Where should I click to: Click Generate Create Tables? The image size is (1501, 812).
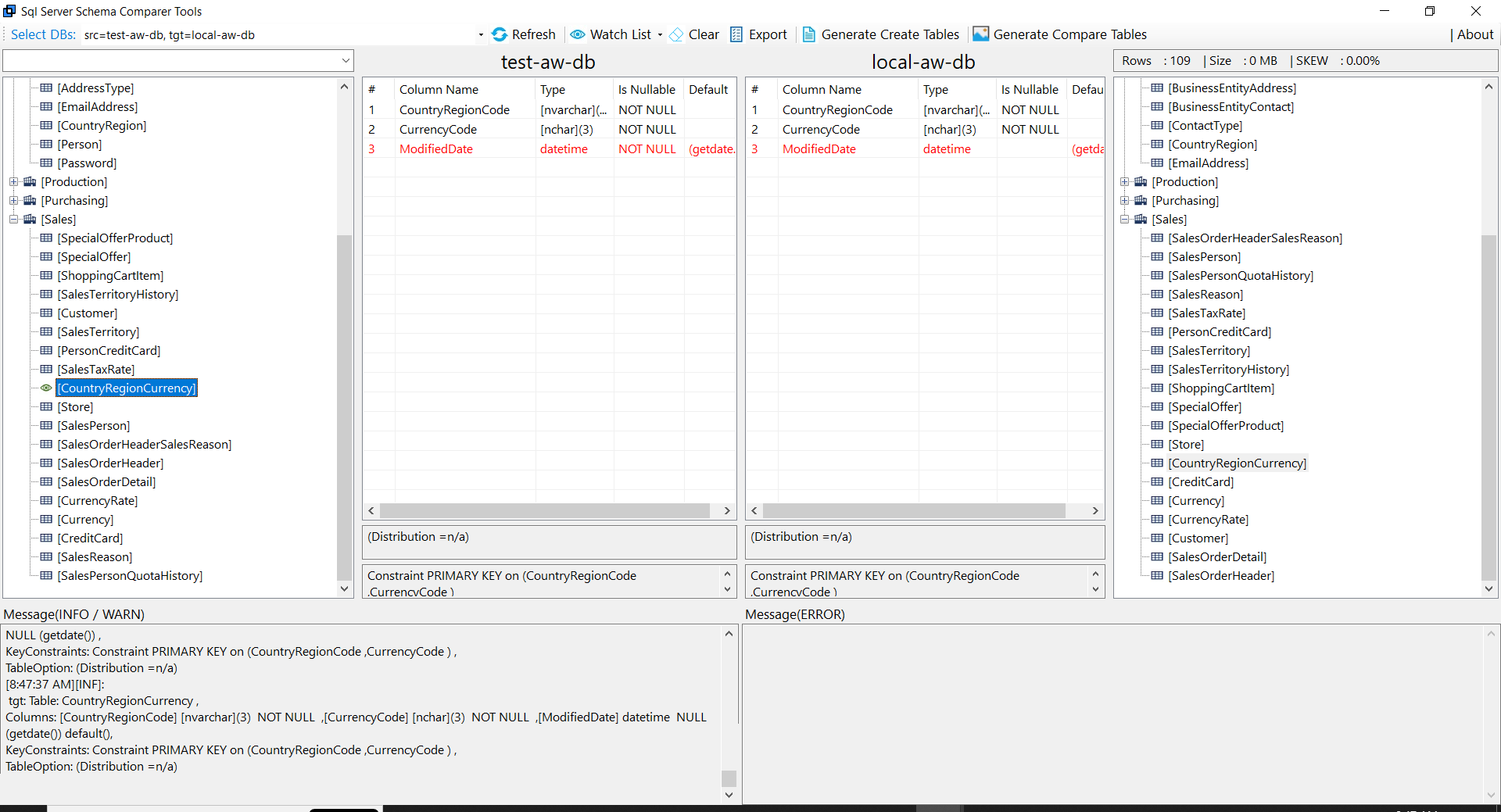pyautogui.click(x=881, y=34)
